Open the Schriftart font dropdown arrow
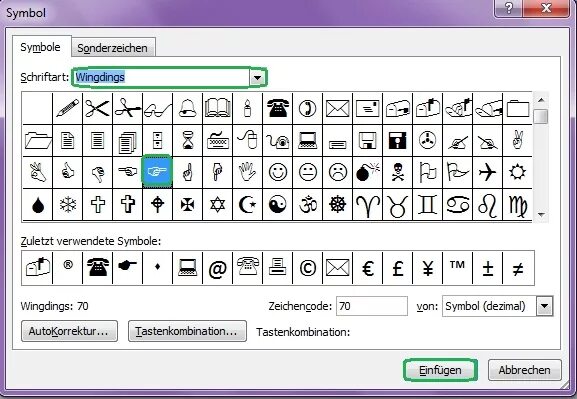This screenshot has width=577, height=399. pyautogui.click(x=258, y=78)
